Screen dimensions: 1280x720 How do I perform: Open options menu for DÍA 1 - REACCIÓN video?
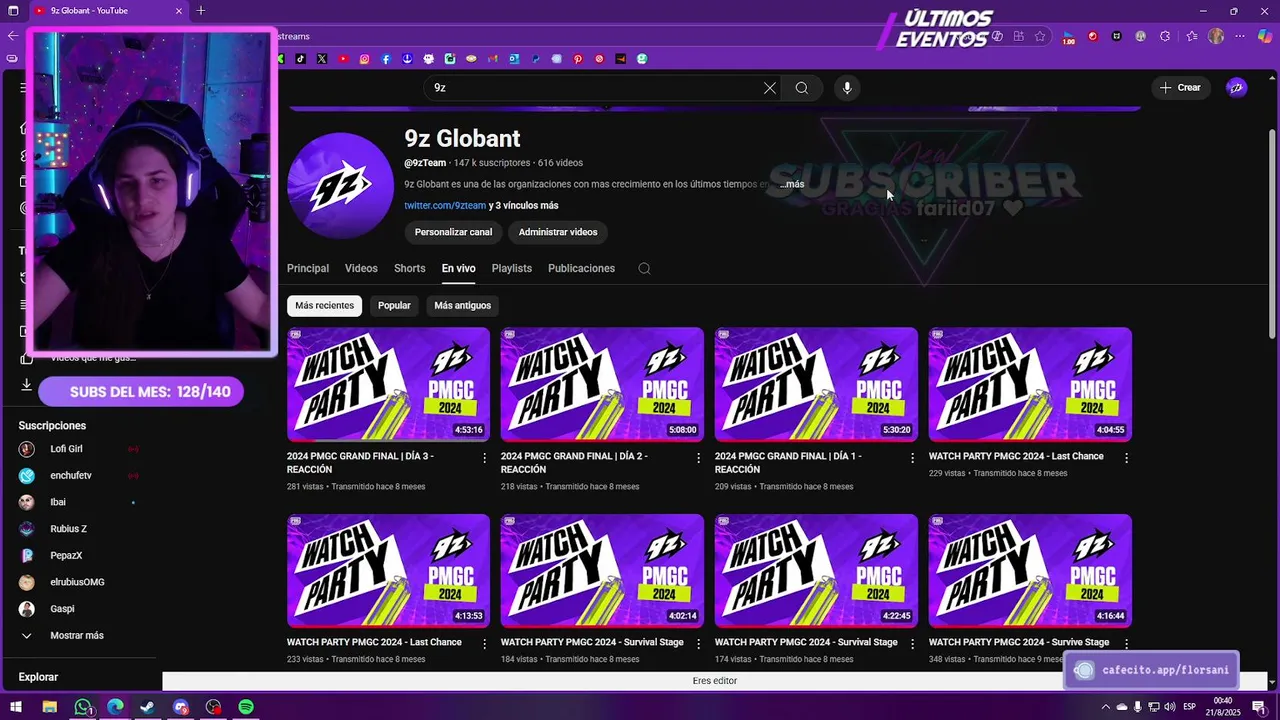point(912,458)
